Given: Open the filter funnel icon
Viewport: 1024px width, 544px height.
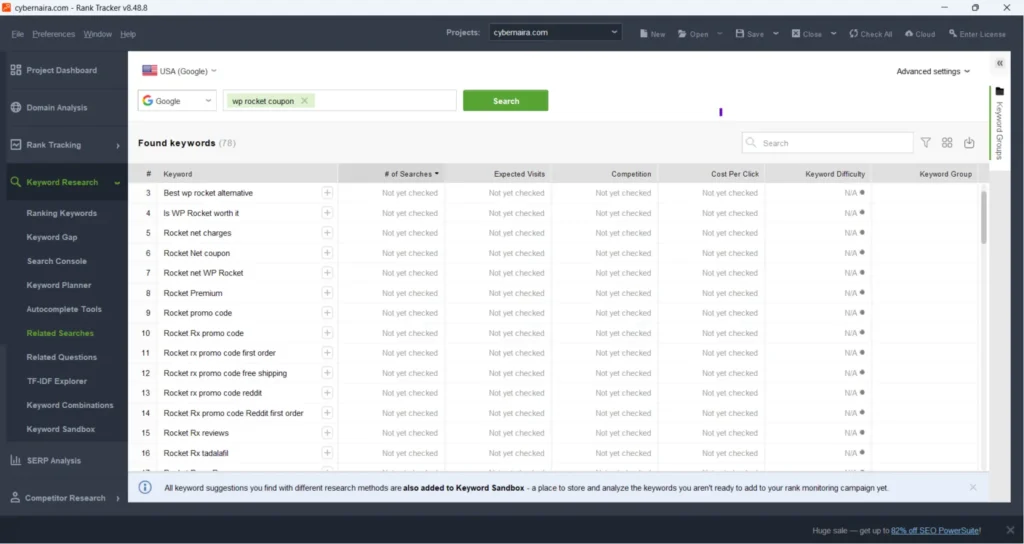Looking at the screenshot, I should (925, 142).
